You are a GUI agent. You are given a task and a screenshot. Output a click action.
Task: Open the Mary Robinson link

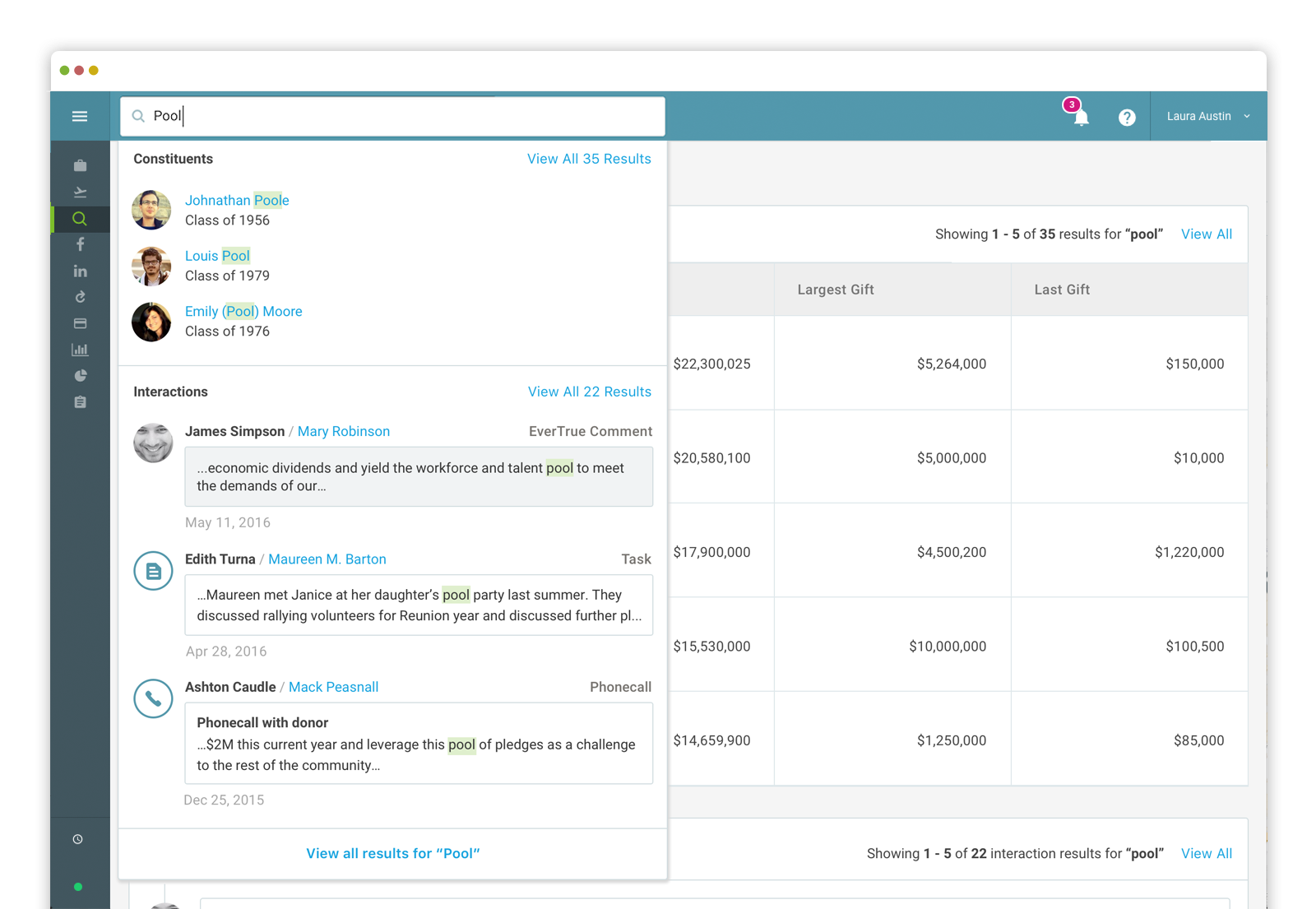coord(344,431)
